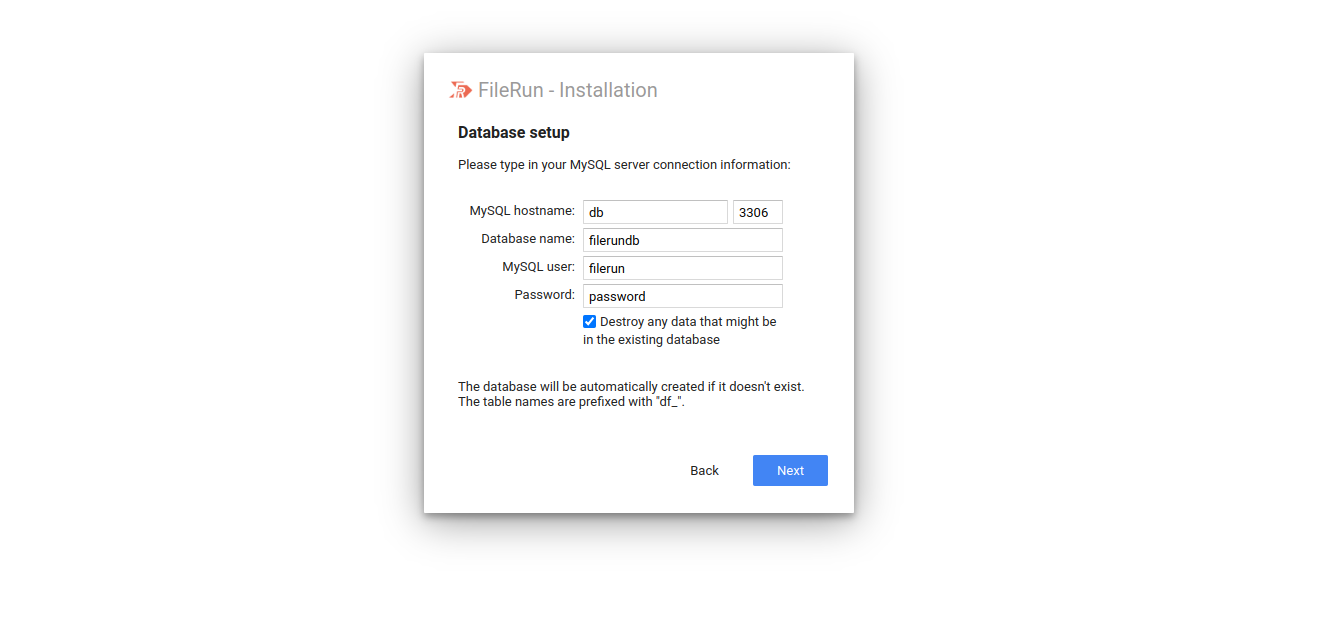
Task: Click the "FileRun - Installation" title text
Action: coord(567,90)
